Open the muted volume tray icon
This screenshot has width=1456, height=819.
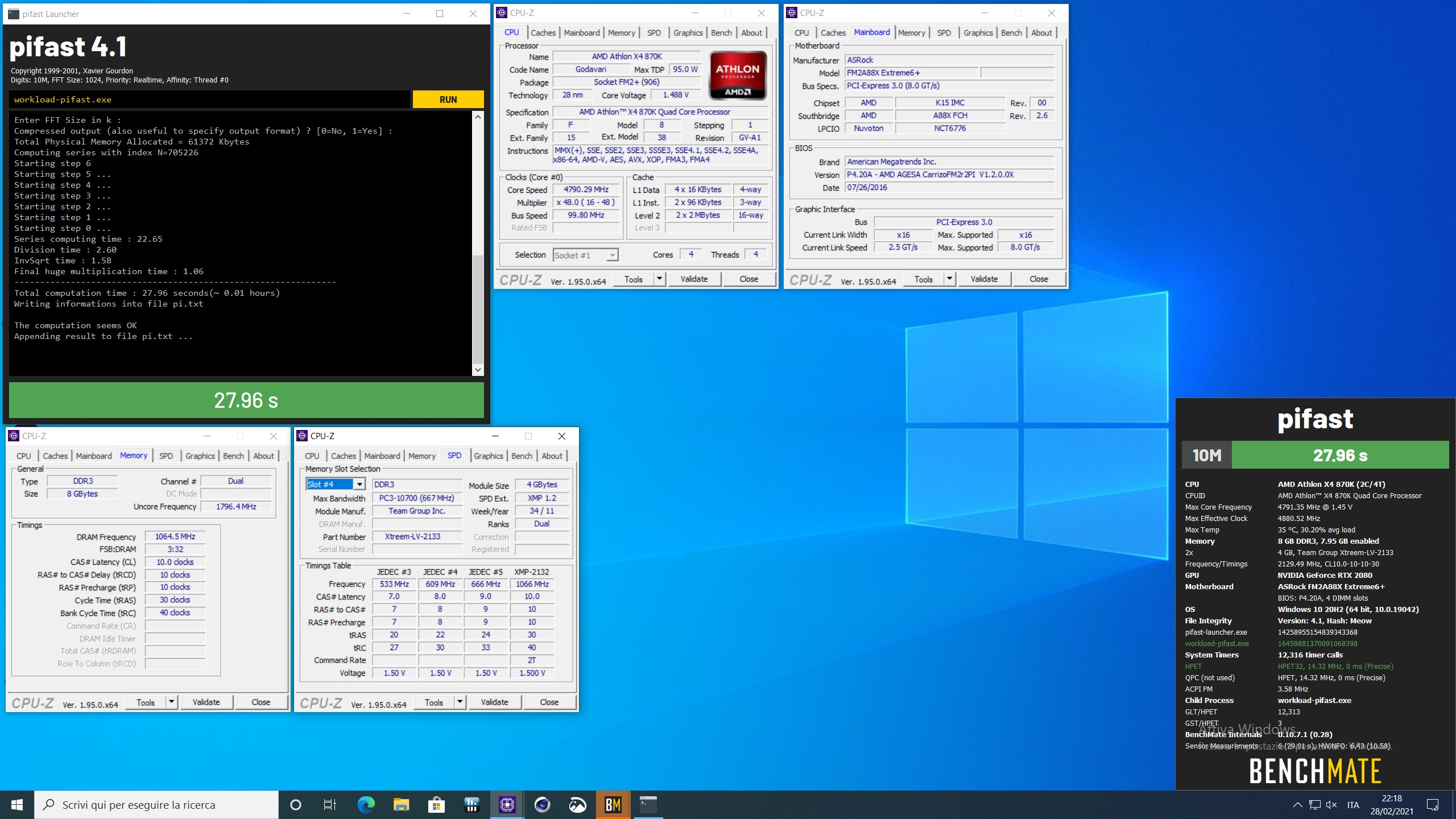pyautogui.click(x=1331, y=805)
